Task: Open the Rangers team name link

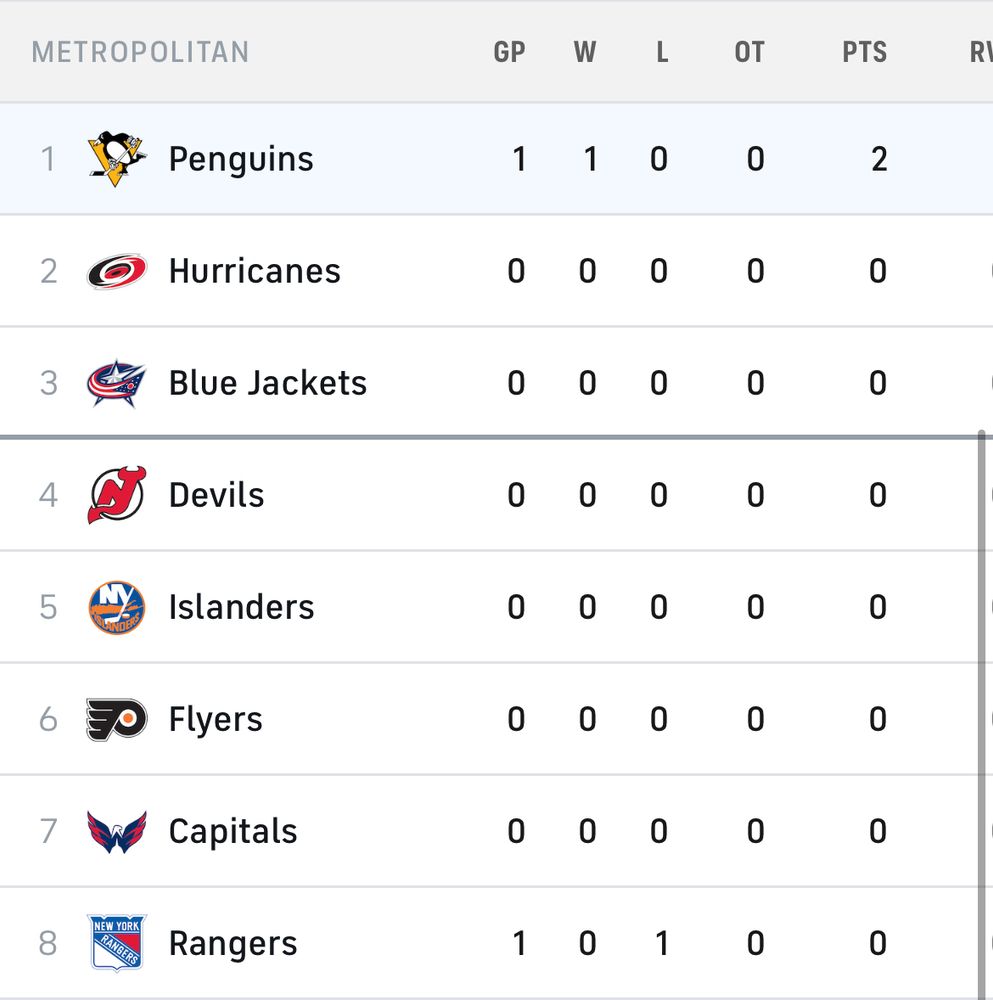Action: pyautogui.click(x=233, y=943)
